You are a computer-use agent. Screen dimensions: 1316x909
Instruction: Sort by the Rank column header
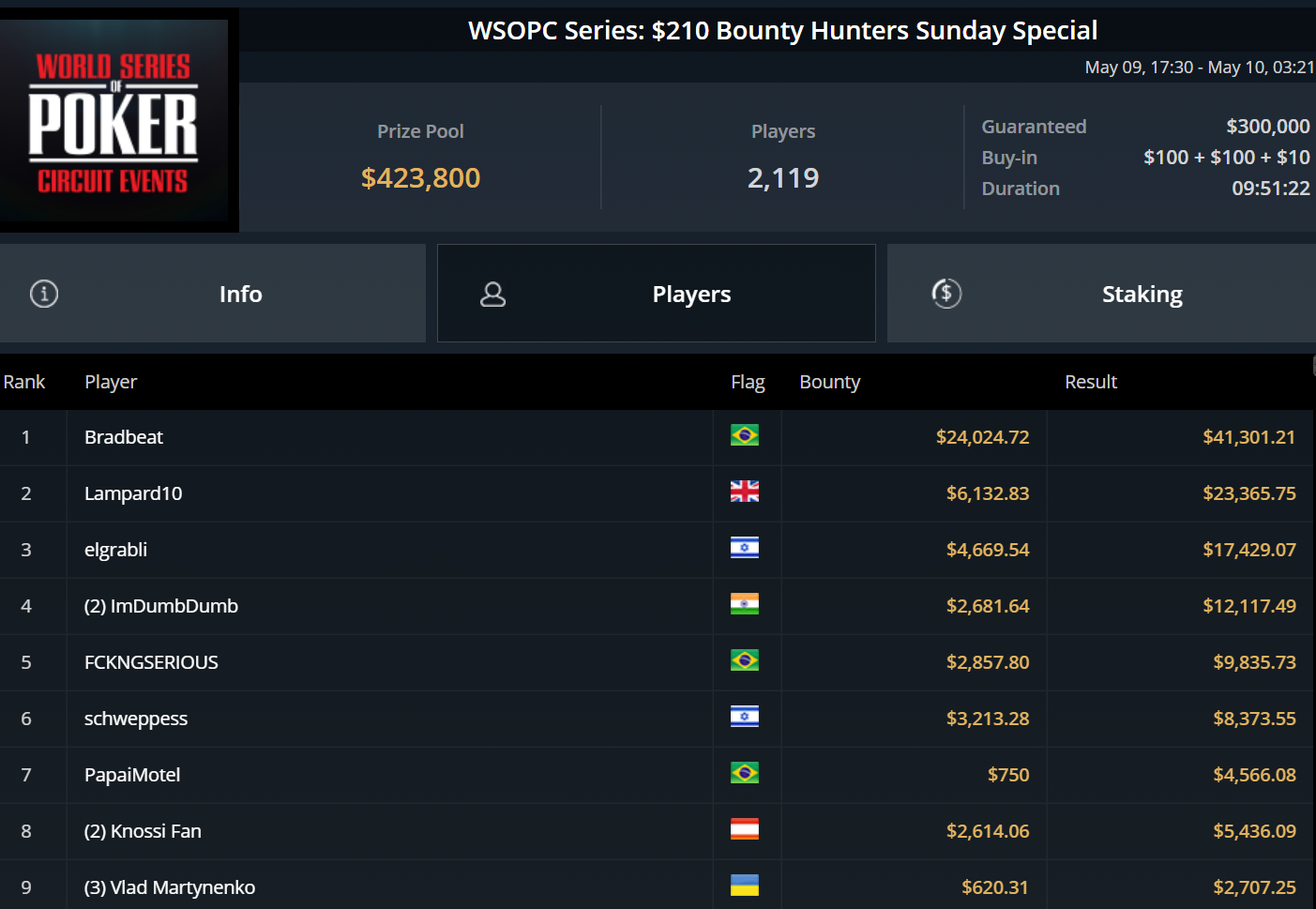[x=24, y=382]
